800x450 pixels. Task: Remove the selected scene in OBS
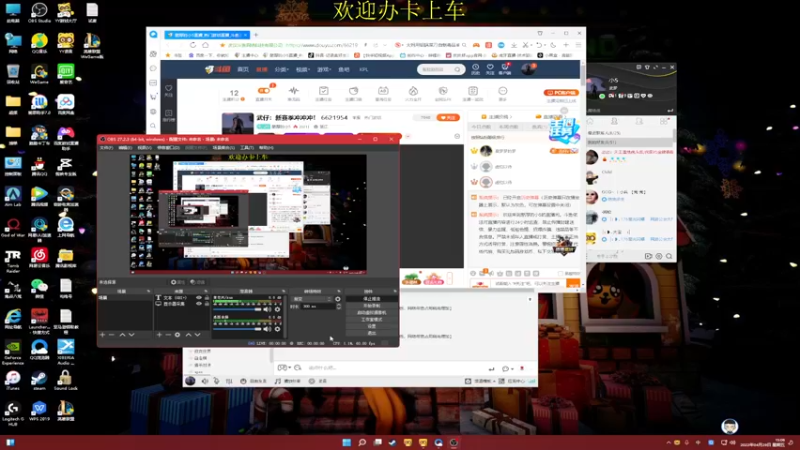pyautogui.click(x=112, y=335)
